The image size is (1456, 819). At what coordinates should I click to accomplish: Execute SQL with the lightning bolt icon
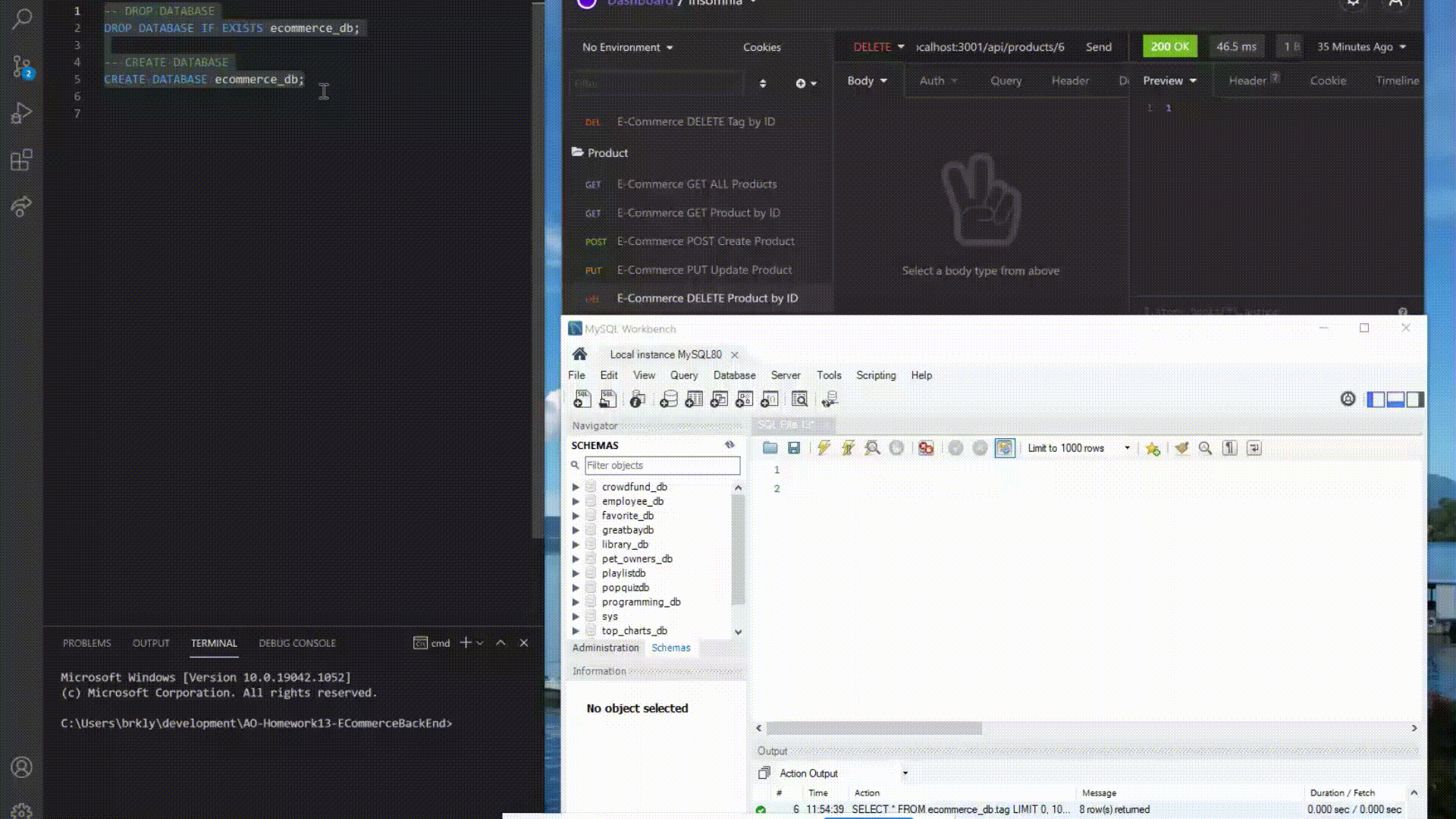824,448
